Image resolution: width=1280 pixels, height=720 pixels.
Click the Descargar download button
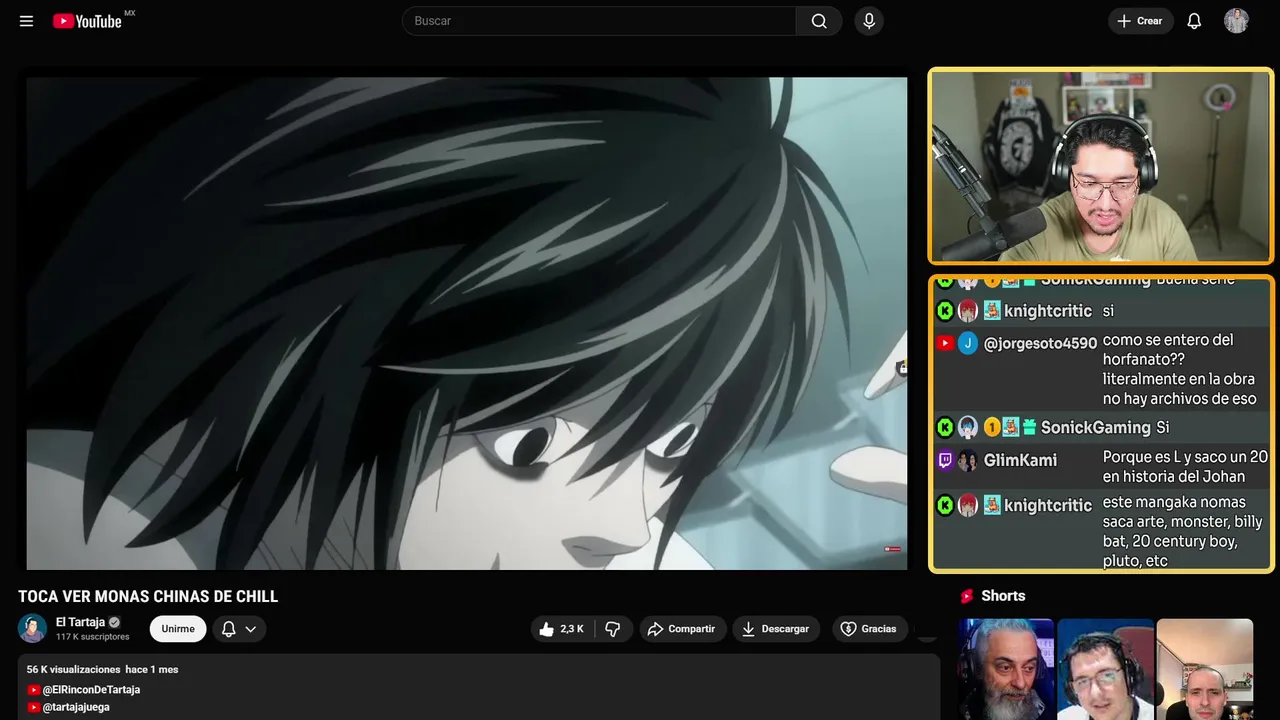[x=776, y=629]
